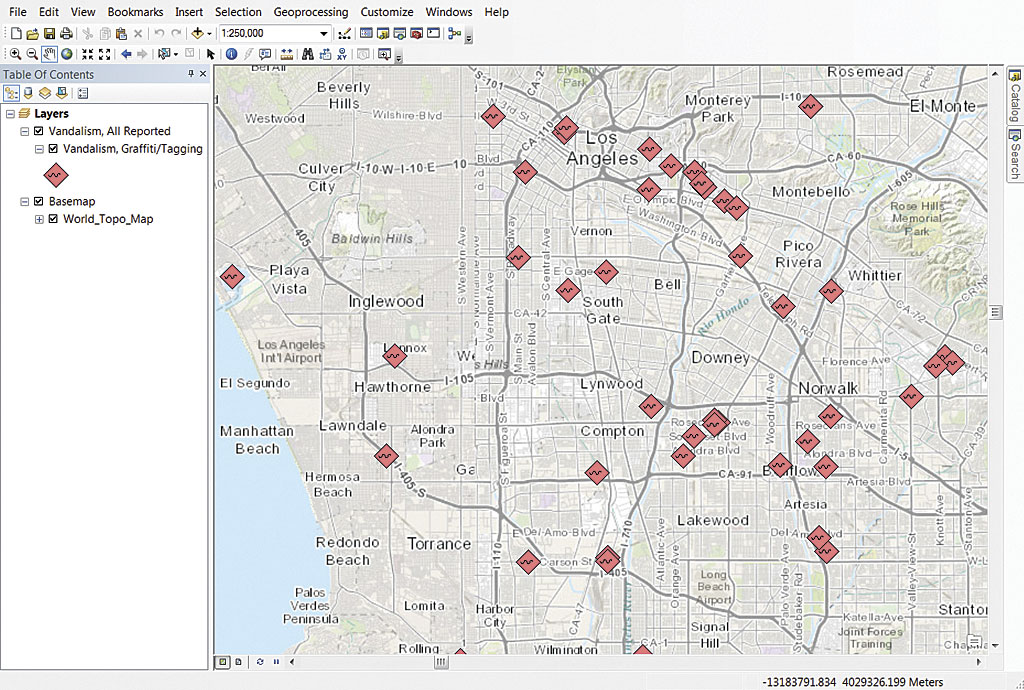Open the Geoprocessing menu
Image resolution: width=1024 pixels, height=690 pixels.
(310, 12)
